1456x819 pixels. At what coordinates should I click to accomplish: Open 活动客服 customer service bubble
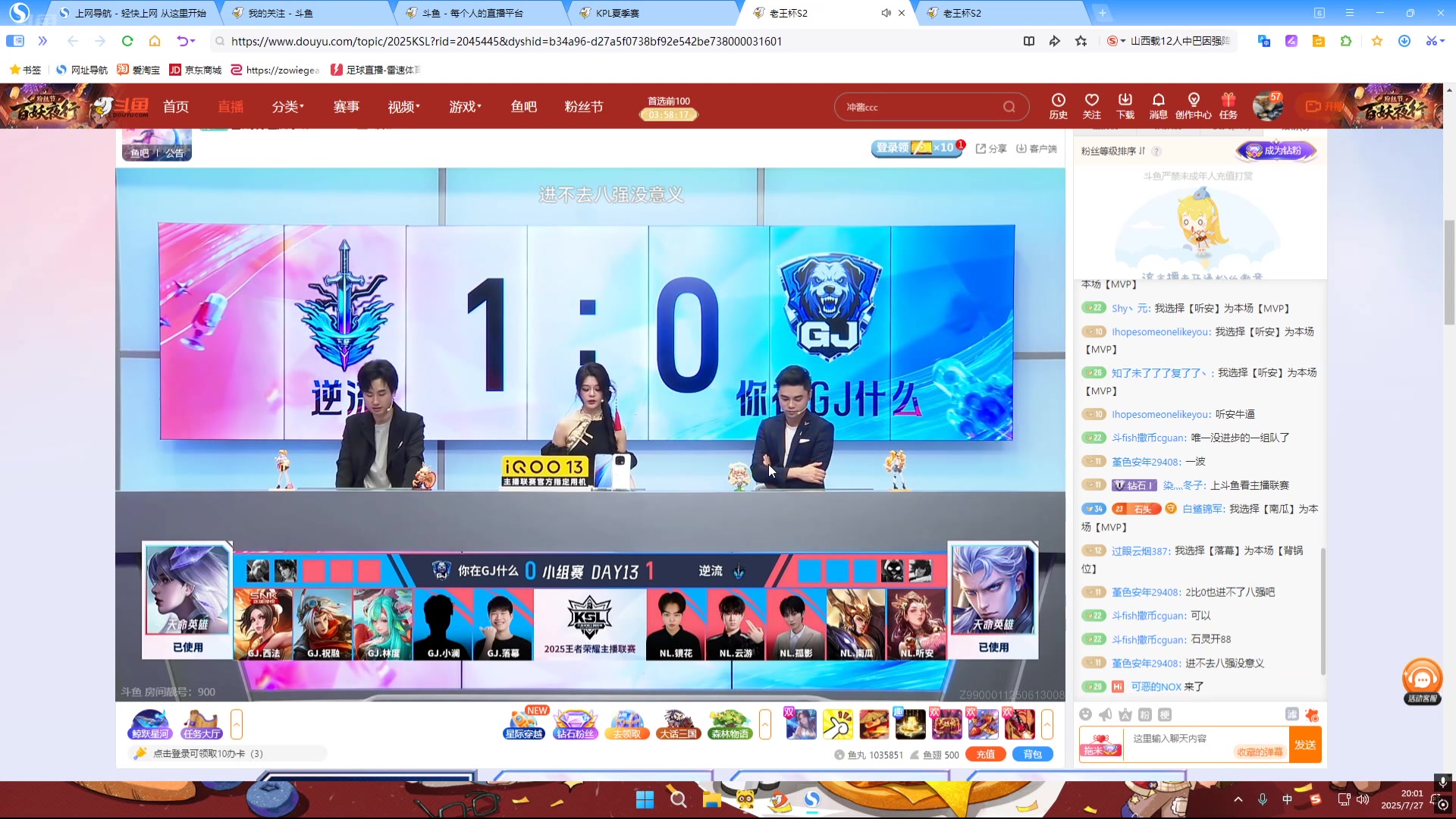1423,681
